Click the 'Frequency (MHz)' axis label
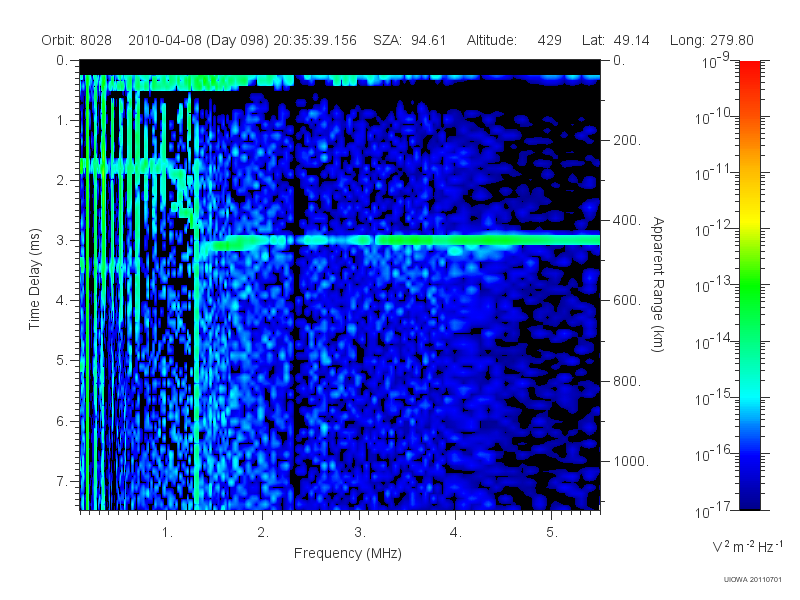Image resolution: width=800 pixels, height=600 pixels. pos(347,553)
